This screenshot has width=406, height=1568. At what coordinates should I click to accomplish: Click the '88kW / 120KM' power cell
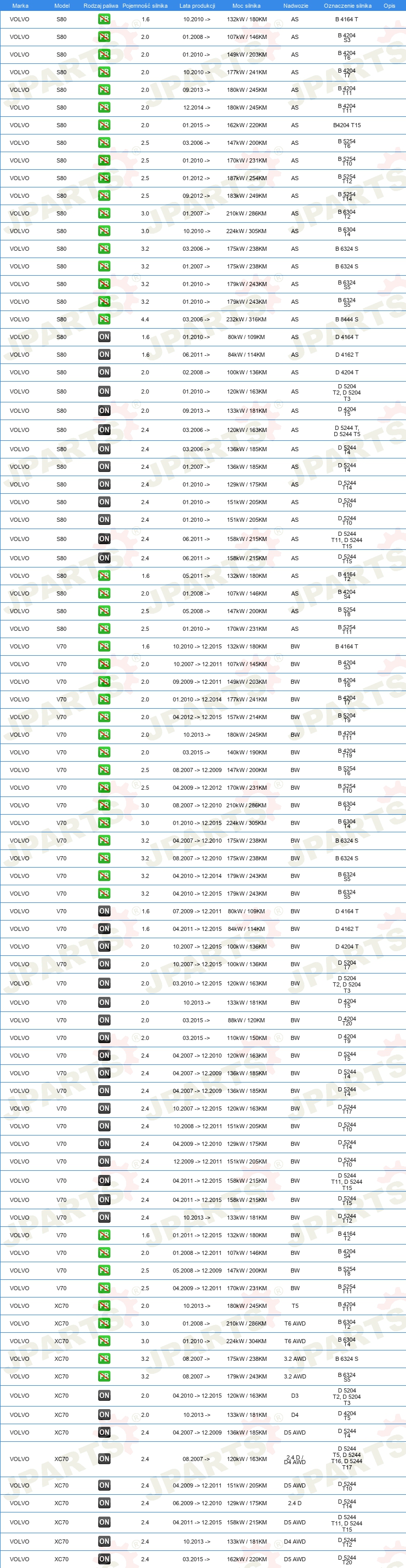coord(247,1020)
